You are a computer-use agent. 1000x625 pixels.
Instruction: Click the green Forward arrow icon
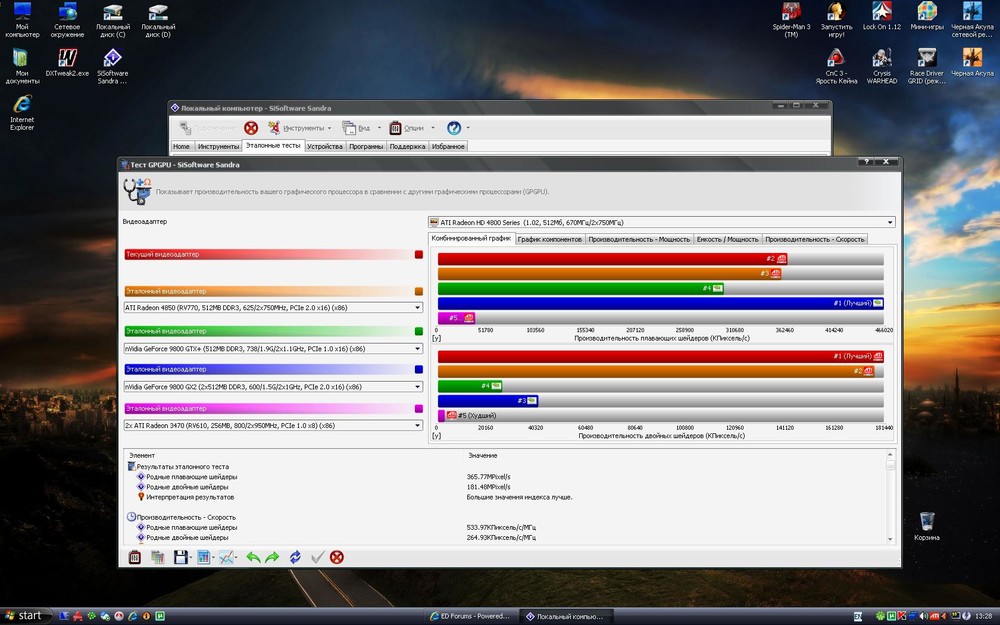pyautogui.click(x=272, y=557)
